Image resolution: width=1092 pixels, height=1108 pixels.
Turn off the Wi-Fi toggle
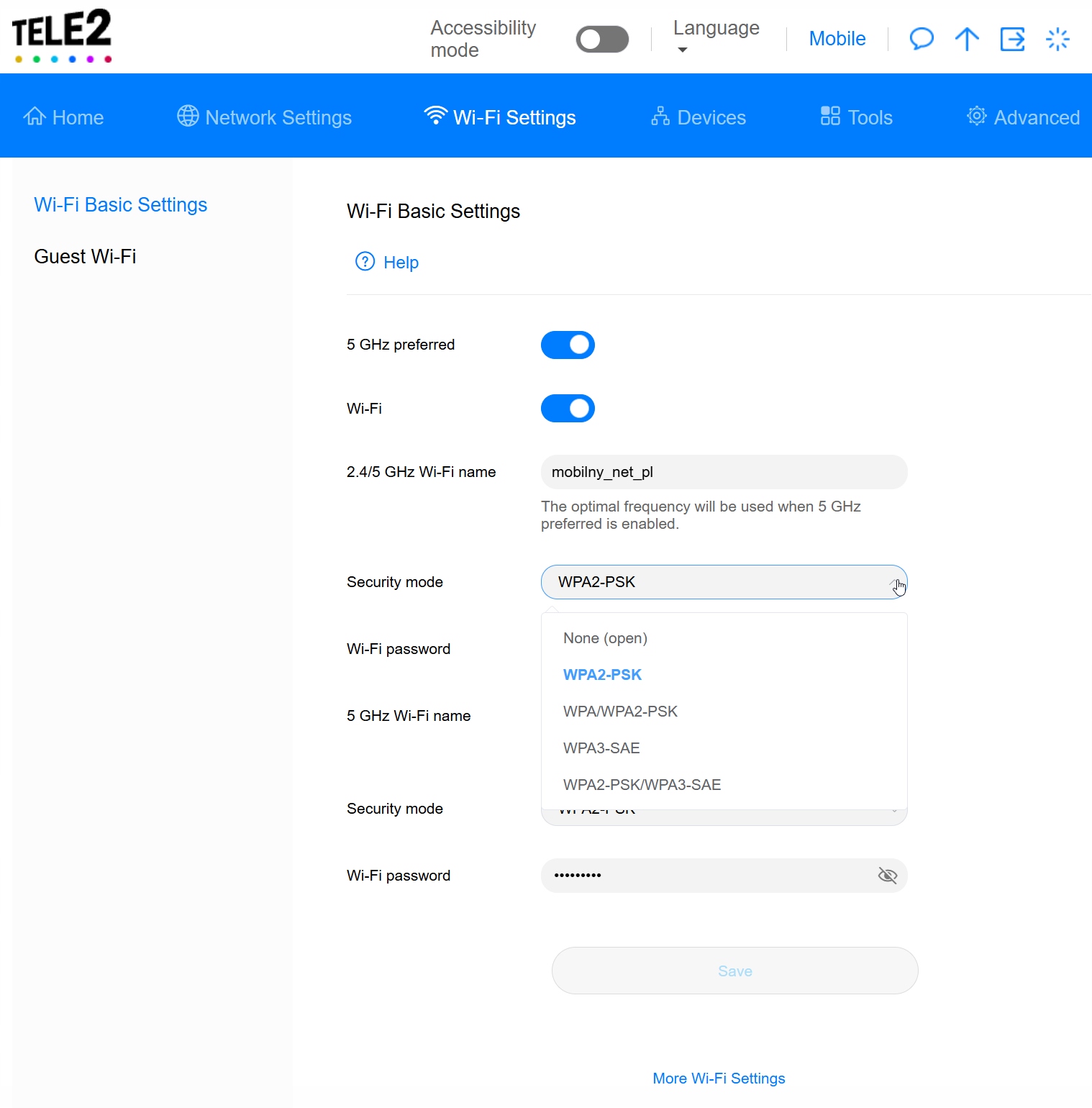pos(568,409)
